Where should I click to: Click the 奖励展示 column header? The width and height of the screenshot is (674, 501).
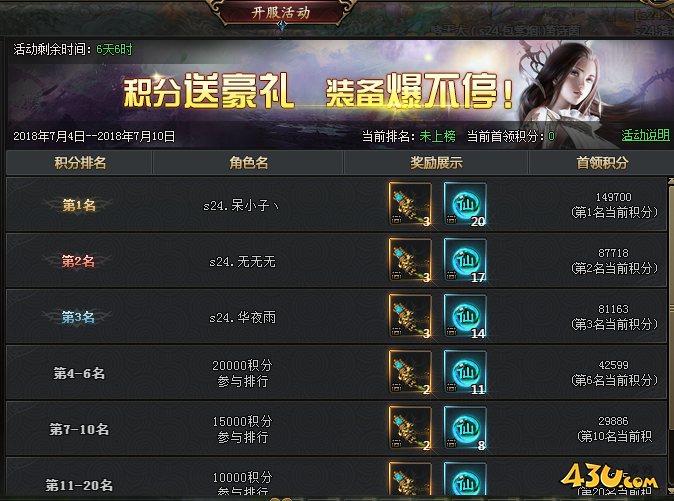[436, 162]
